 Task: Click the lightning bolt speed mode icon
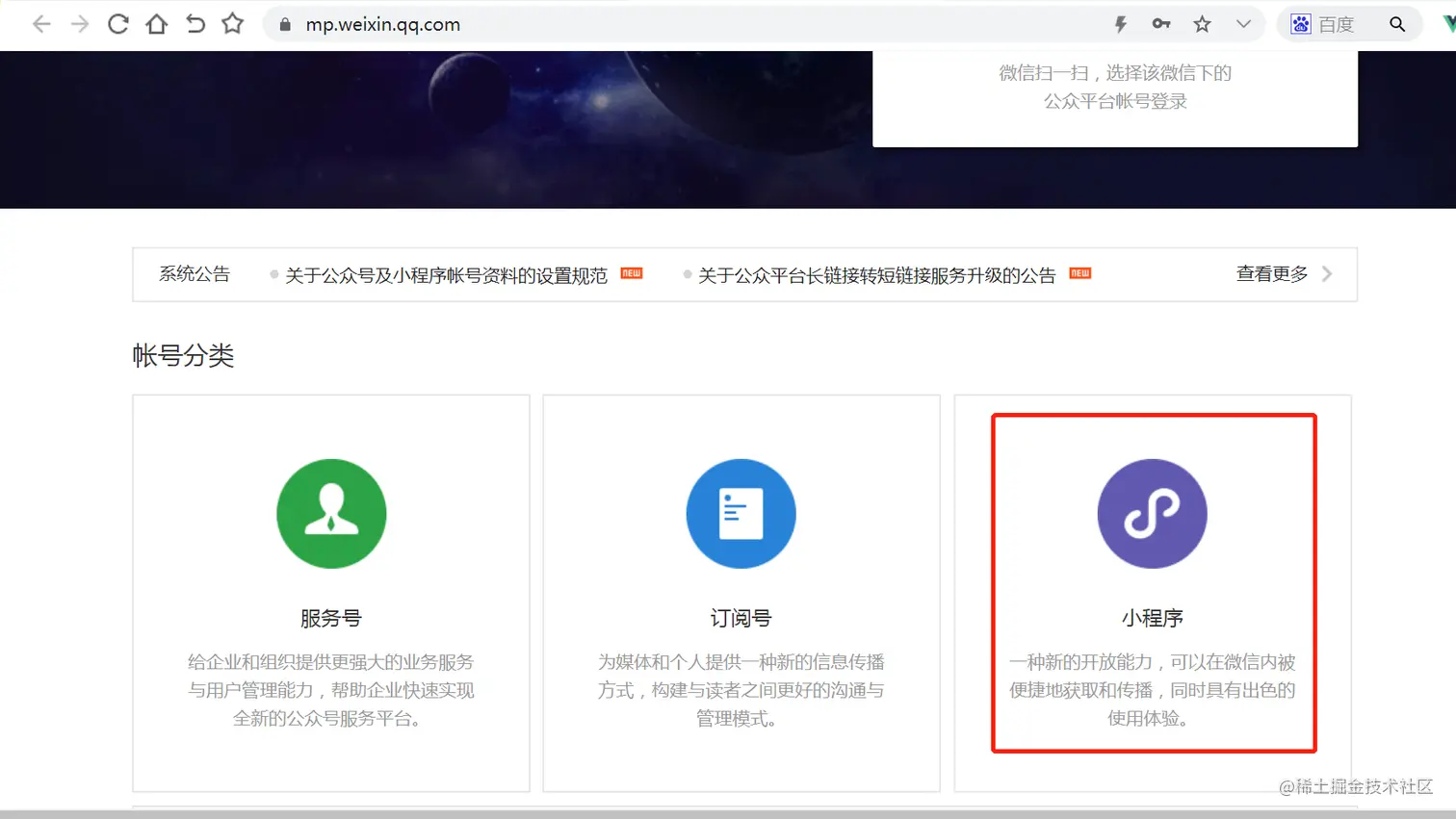pos(1120,25)
